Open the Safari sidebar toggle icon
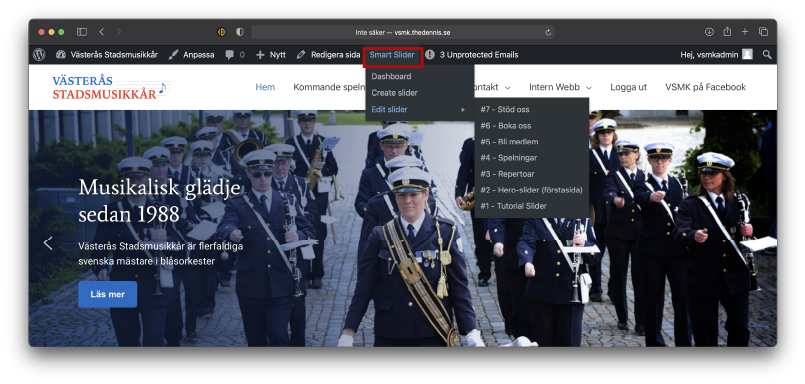Screen dimensions: 805x384 click(x=82, y=32)
